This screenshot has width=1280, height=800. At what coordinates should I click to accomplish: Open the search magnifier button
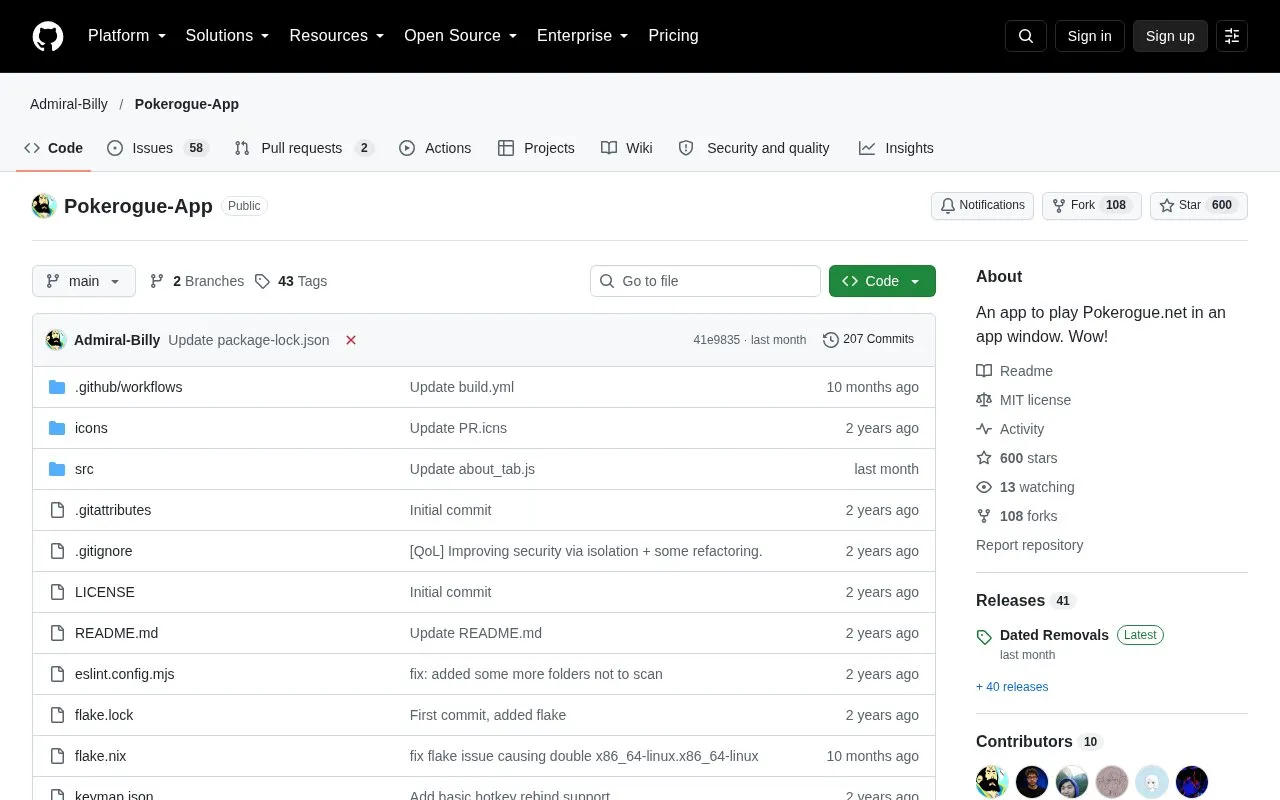1026,36
